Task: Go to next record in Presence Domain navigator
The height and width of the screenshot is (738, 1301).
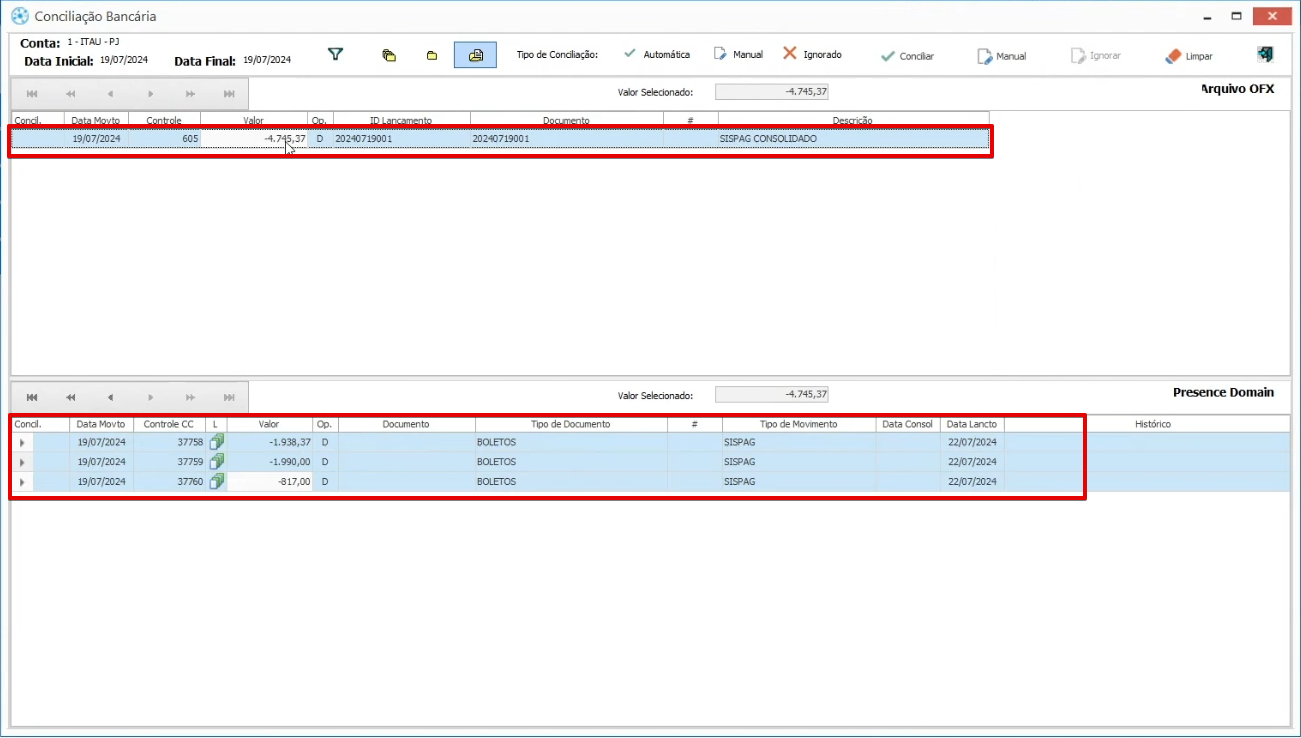Action: click(150, 397)
